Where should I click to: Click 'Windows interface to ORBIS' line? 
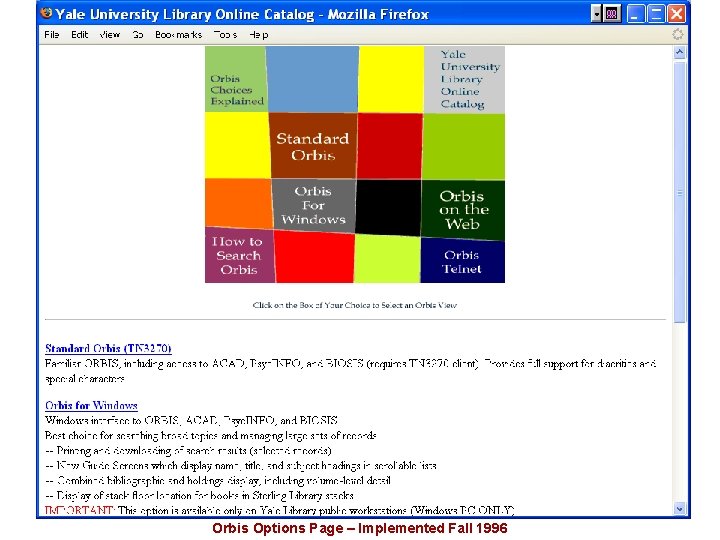[x=191, y=420]
